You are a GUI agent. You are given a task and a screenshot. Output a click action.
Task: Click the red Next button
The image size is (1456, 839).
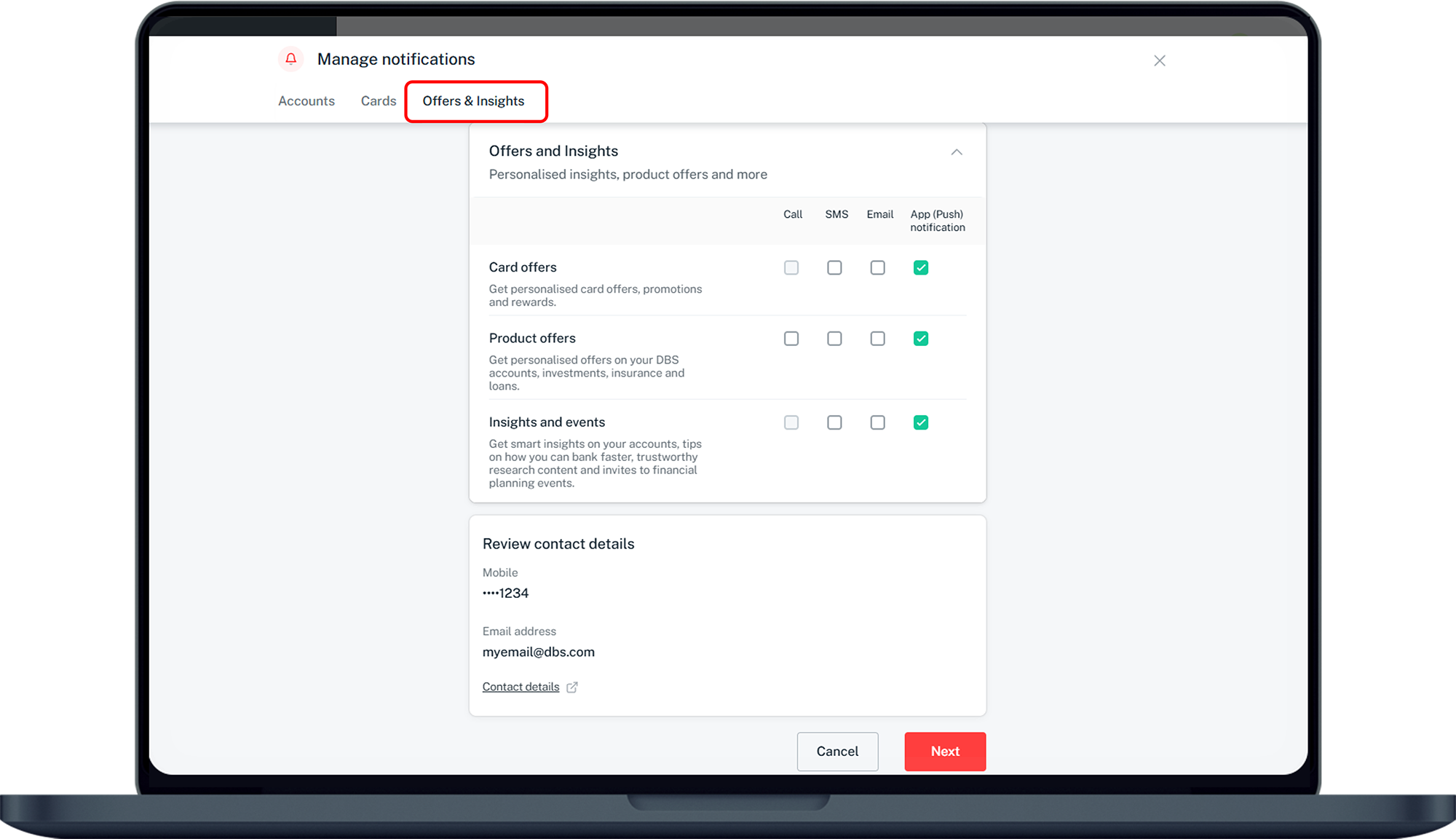[944, 752]
